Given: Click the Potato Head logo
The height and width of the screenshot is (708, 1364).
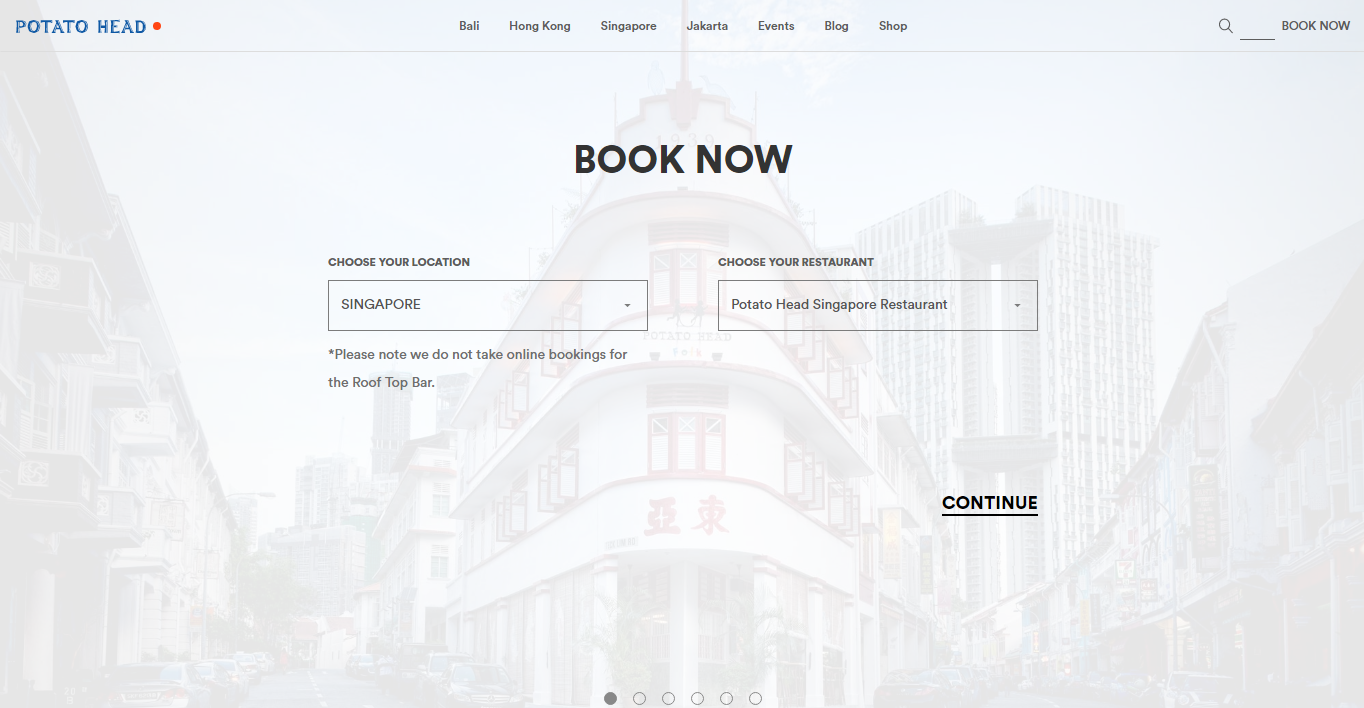Looking at the screenshot, I should pyautogui.click(x=88, y=27).
